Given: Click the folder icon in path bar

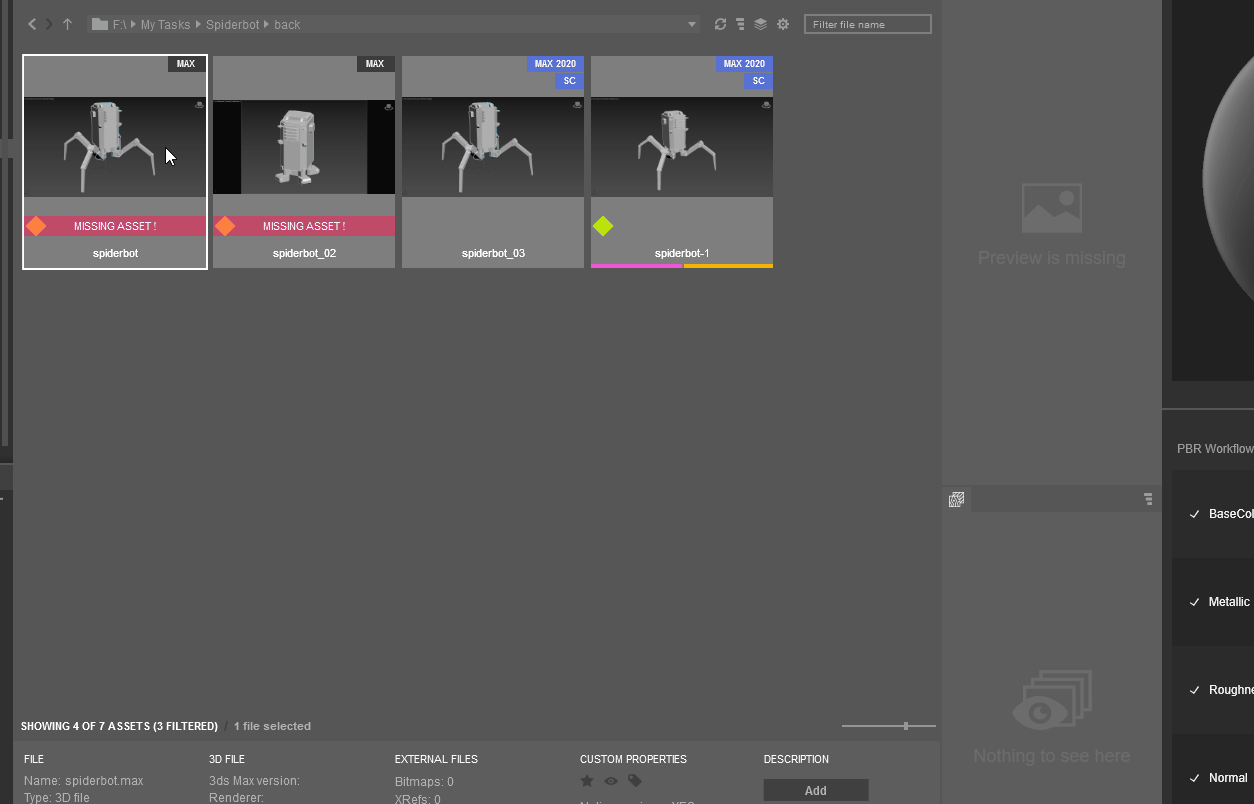Looking at the screenshot, I should point(100,24).
